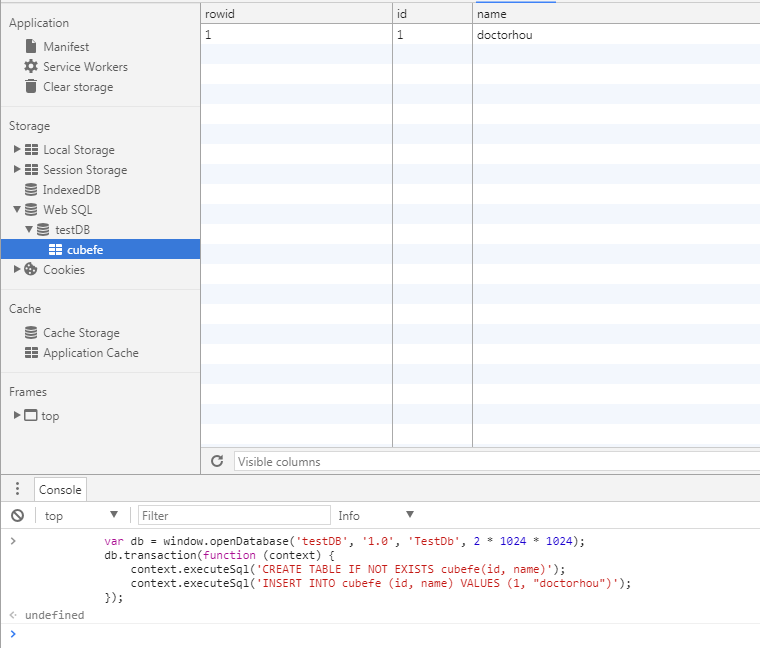Select the rowid cell with value 1
The image size is (760, 648).
tap(296, 34)
